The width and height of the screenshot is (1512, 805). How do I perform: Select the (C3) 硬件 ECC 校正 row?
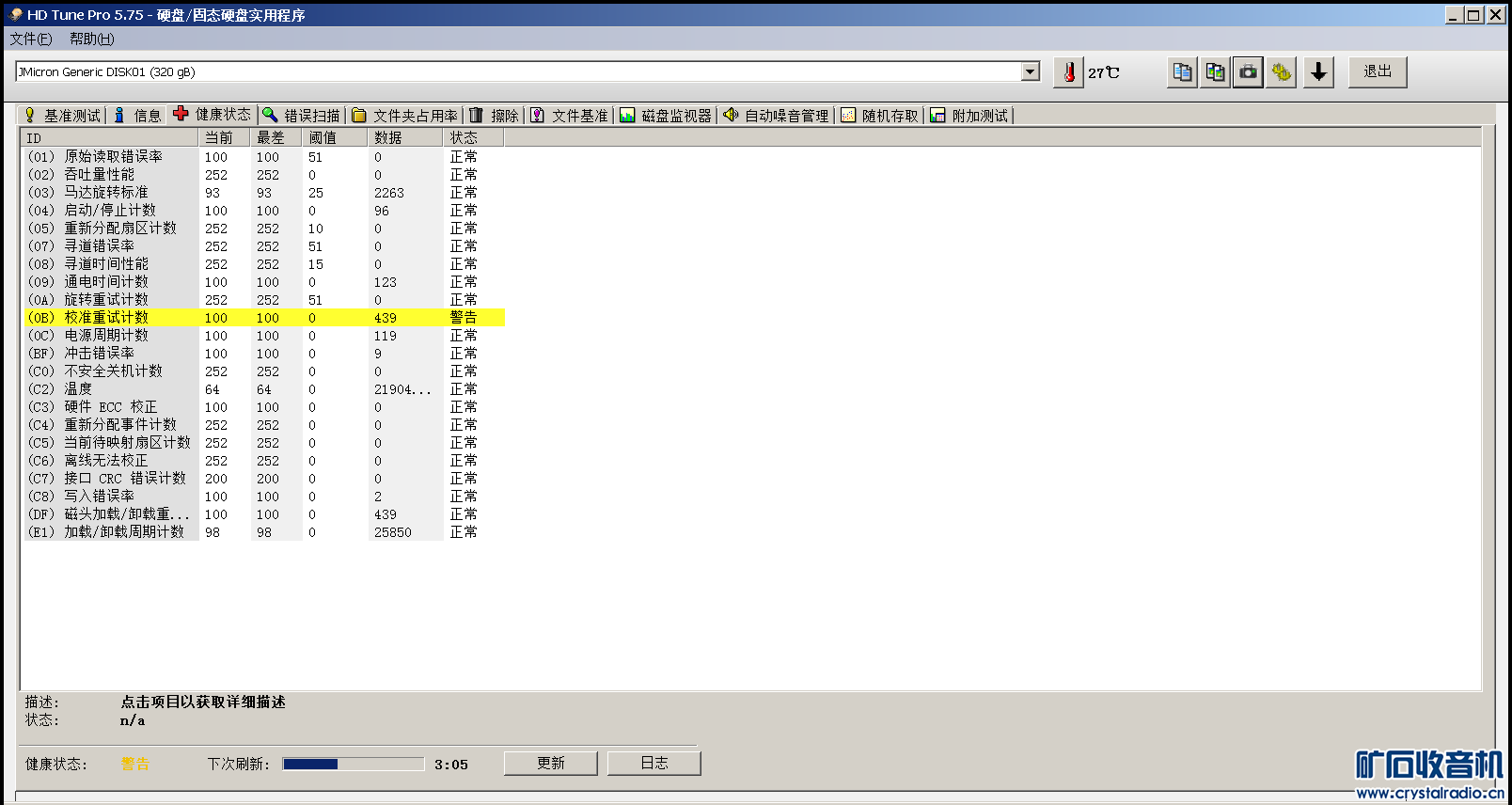pos(264,407)
